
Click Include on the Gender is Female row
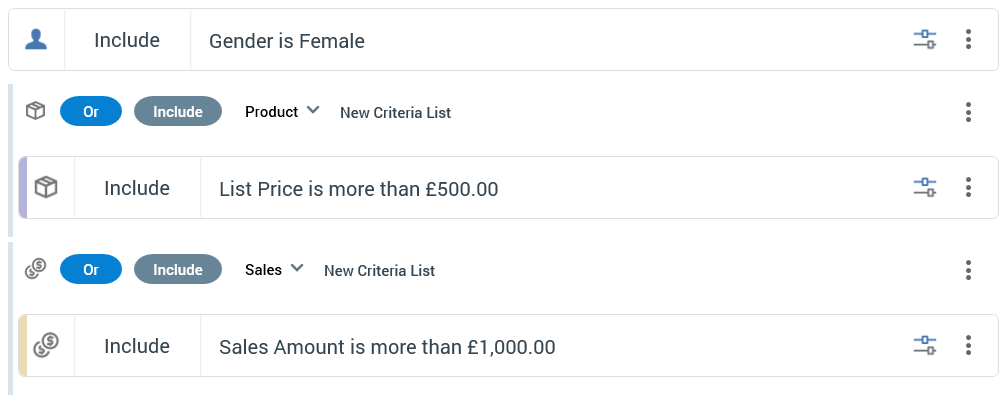(x=127, y=41)
